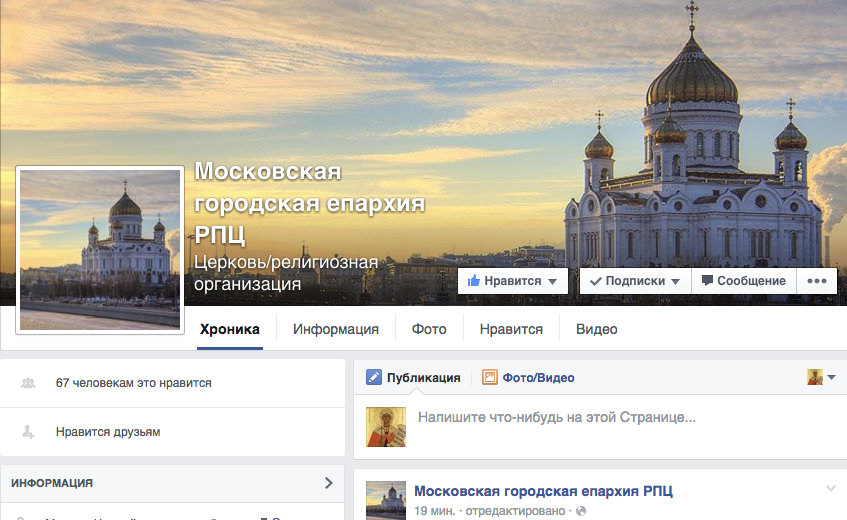Open the Фото tab
The width and height of the screenshot is (847, 520).
pos(429,329)
